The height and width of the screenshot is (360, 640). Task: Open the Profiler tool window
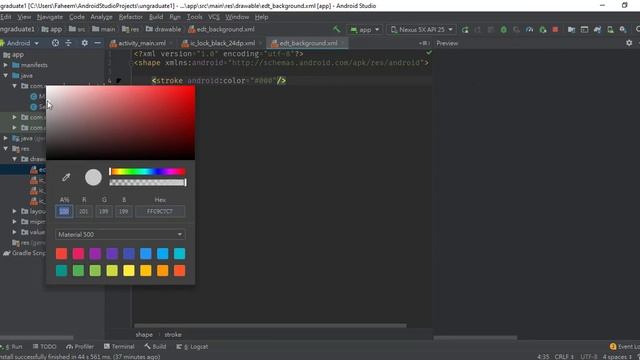(80, 347)
